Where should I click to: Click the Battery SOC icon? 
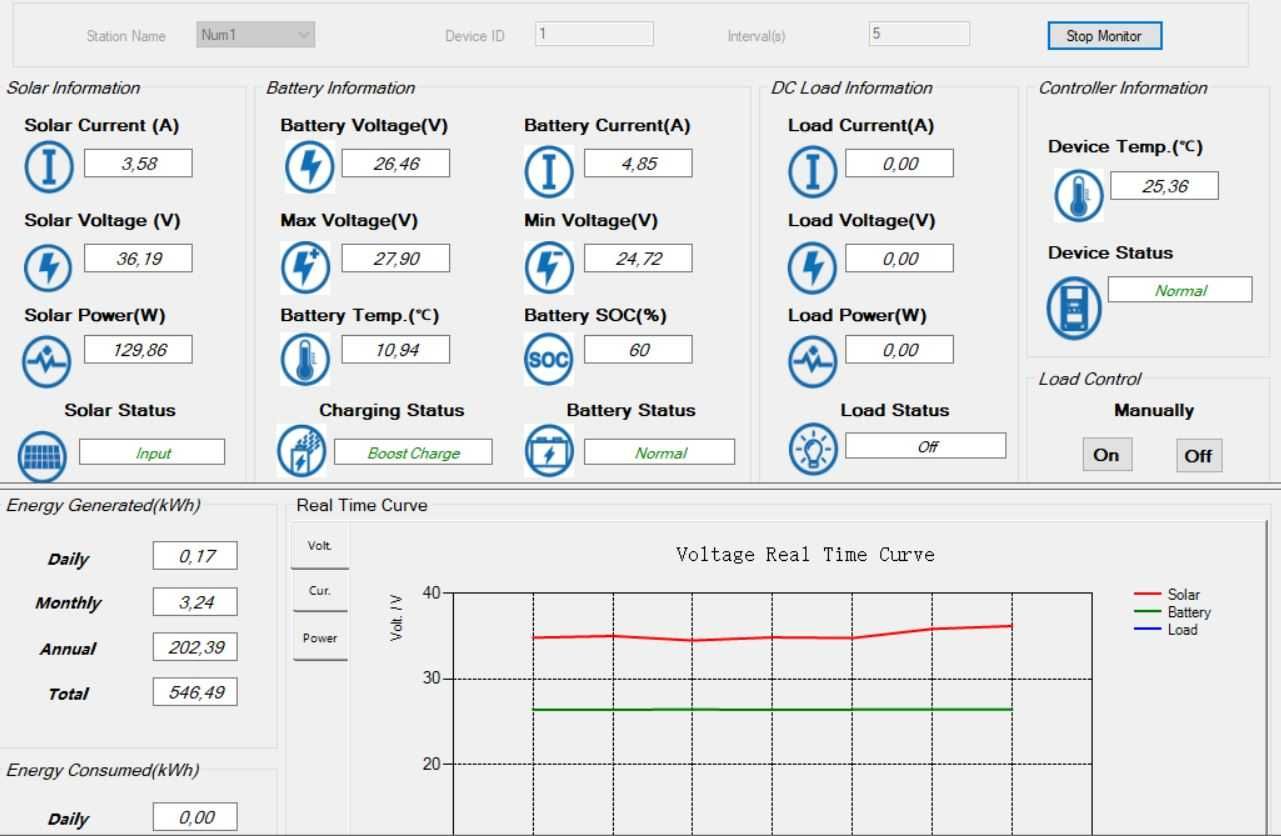point(549,360)
